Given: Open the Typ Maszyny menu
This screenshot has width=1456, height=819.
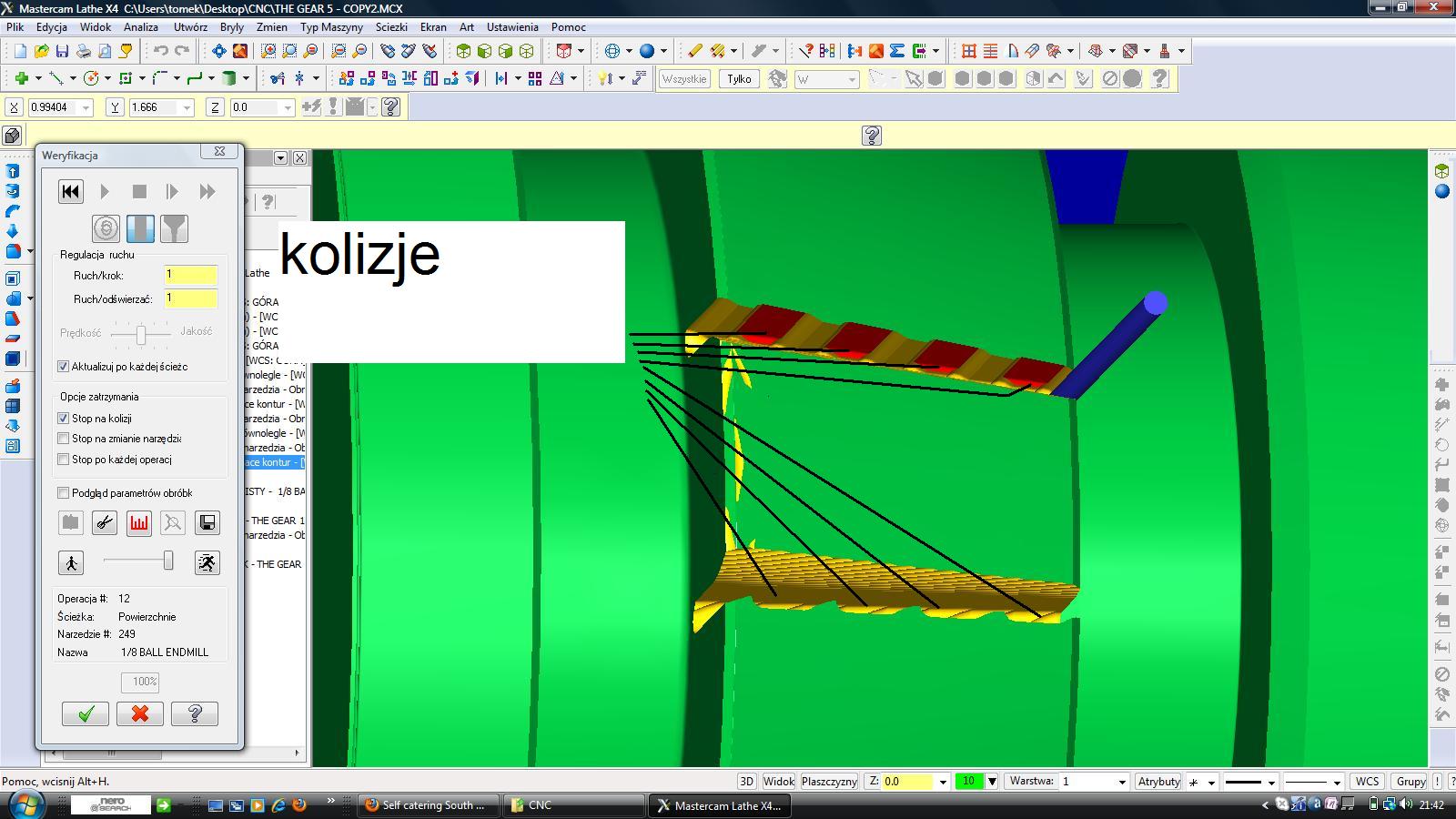Looking at the screenshot, I should 332,27.
